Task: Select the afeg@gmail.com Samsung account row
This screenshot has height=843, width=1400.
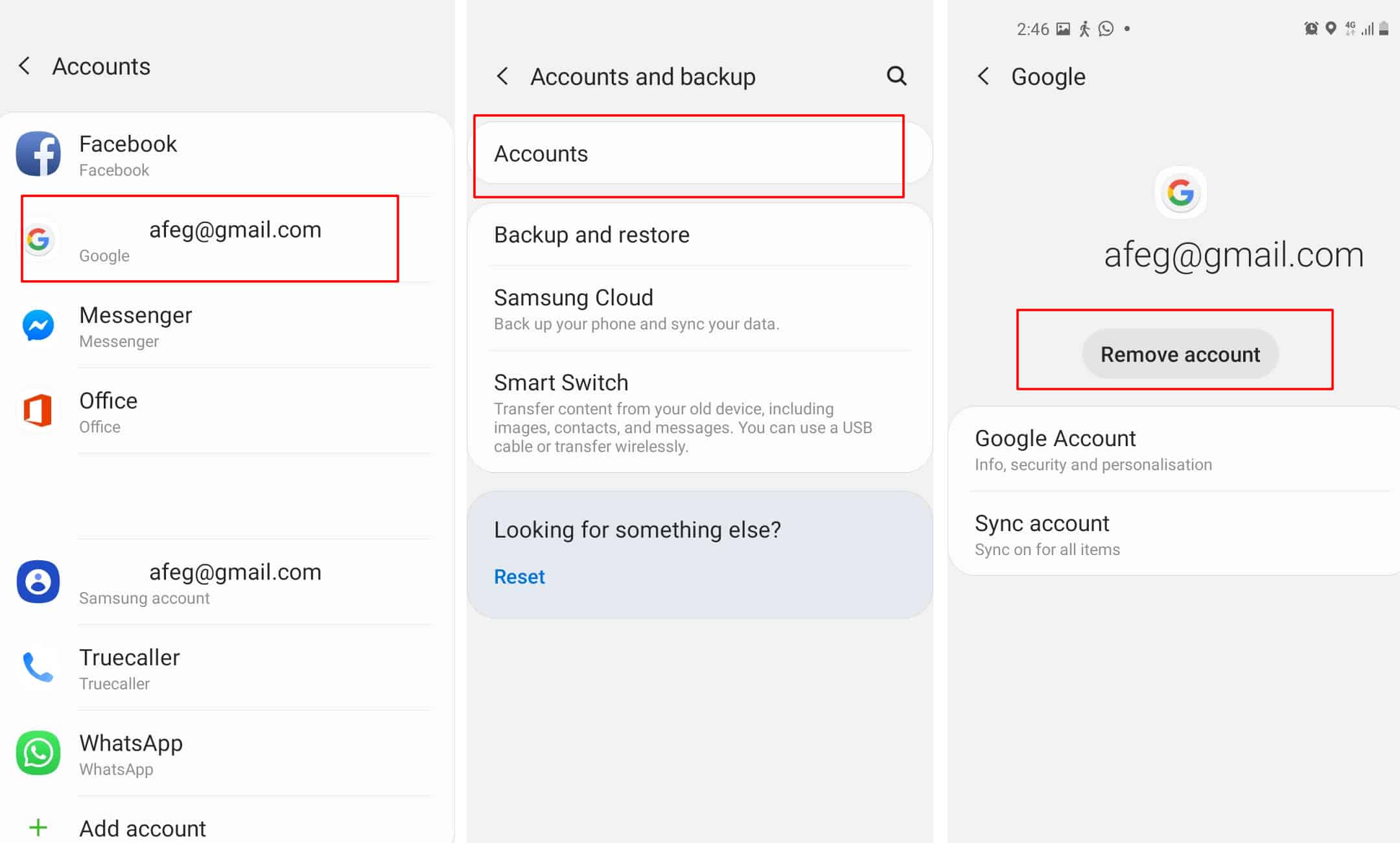Action: point(227,582)
